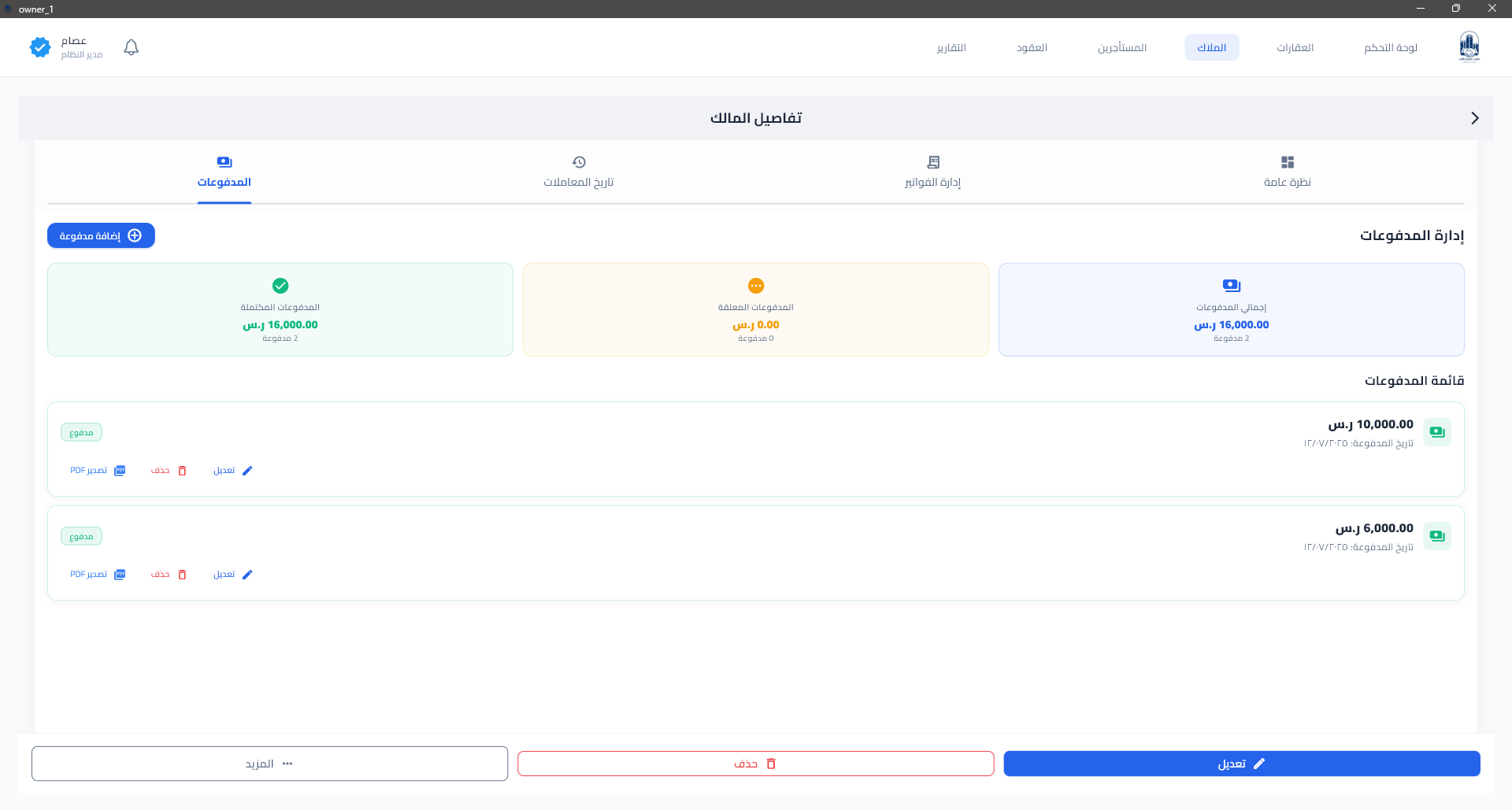Click the نظرة عامة grid icon
This screenshot has width=1512, height=810.
point(1288,162)
